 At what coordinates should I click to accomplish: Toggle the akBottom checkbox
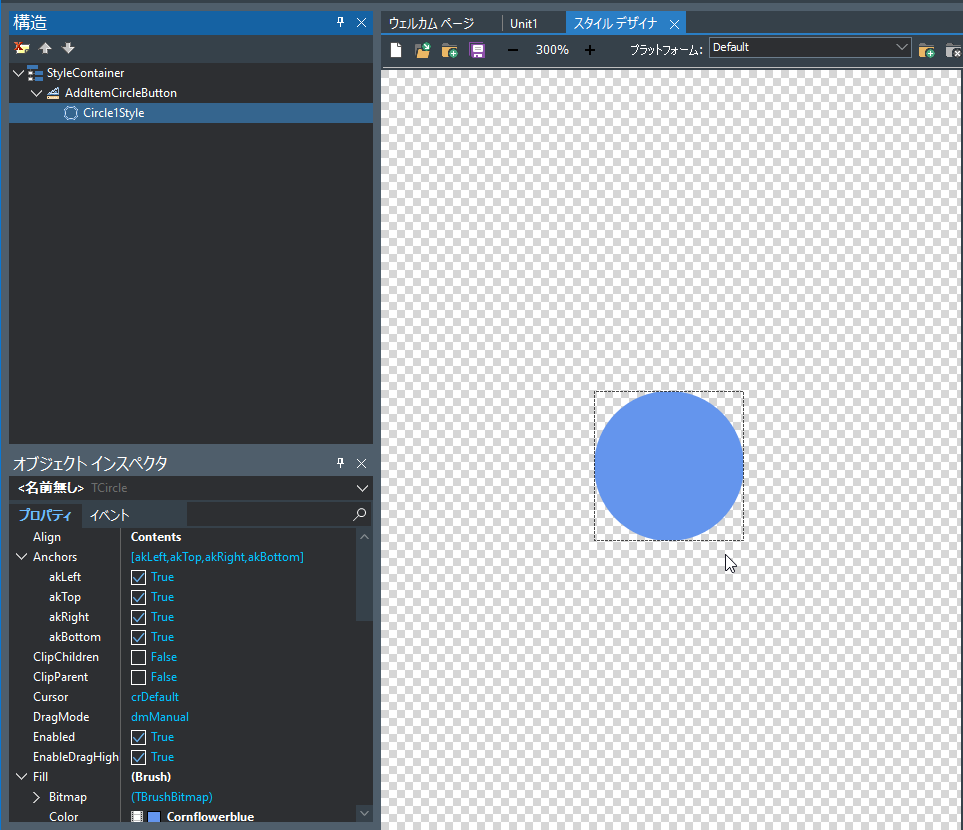tap(139, 637)
